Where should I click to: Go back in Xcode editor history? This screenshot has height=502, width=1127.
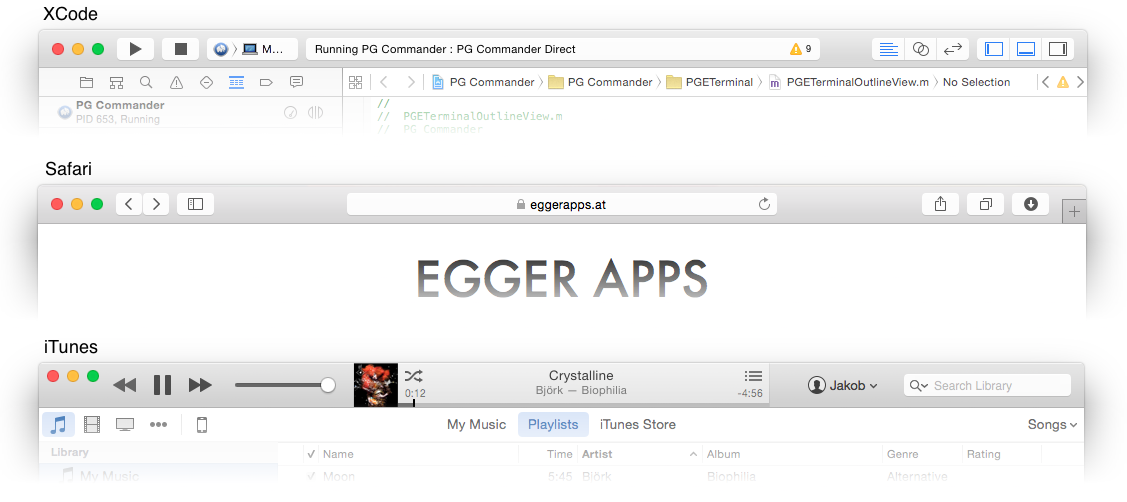click(x=383, y=82)
